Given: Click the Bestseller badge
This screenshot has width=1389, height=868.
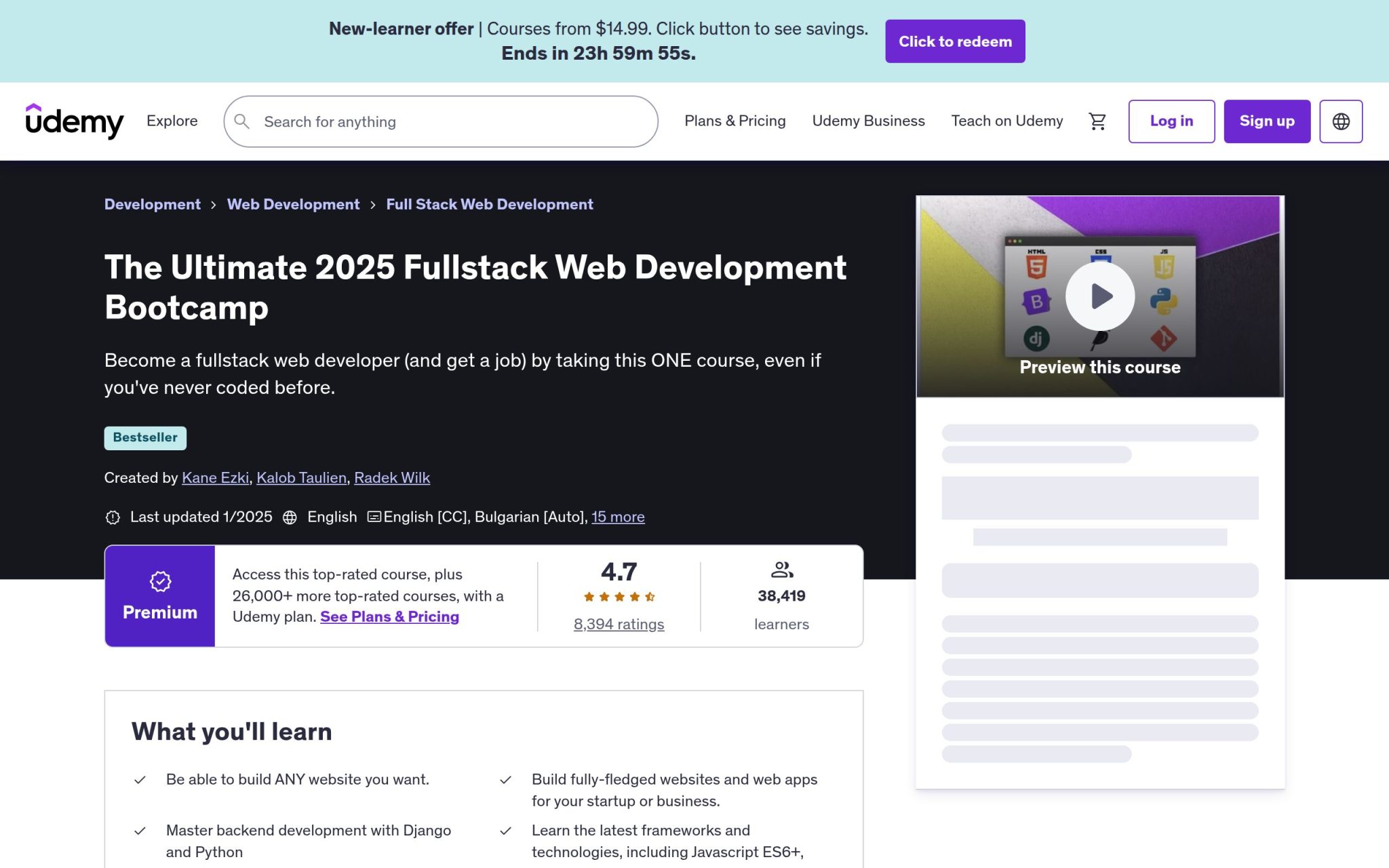Looking at the screenshot, I should click(x=145, y=438).
